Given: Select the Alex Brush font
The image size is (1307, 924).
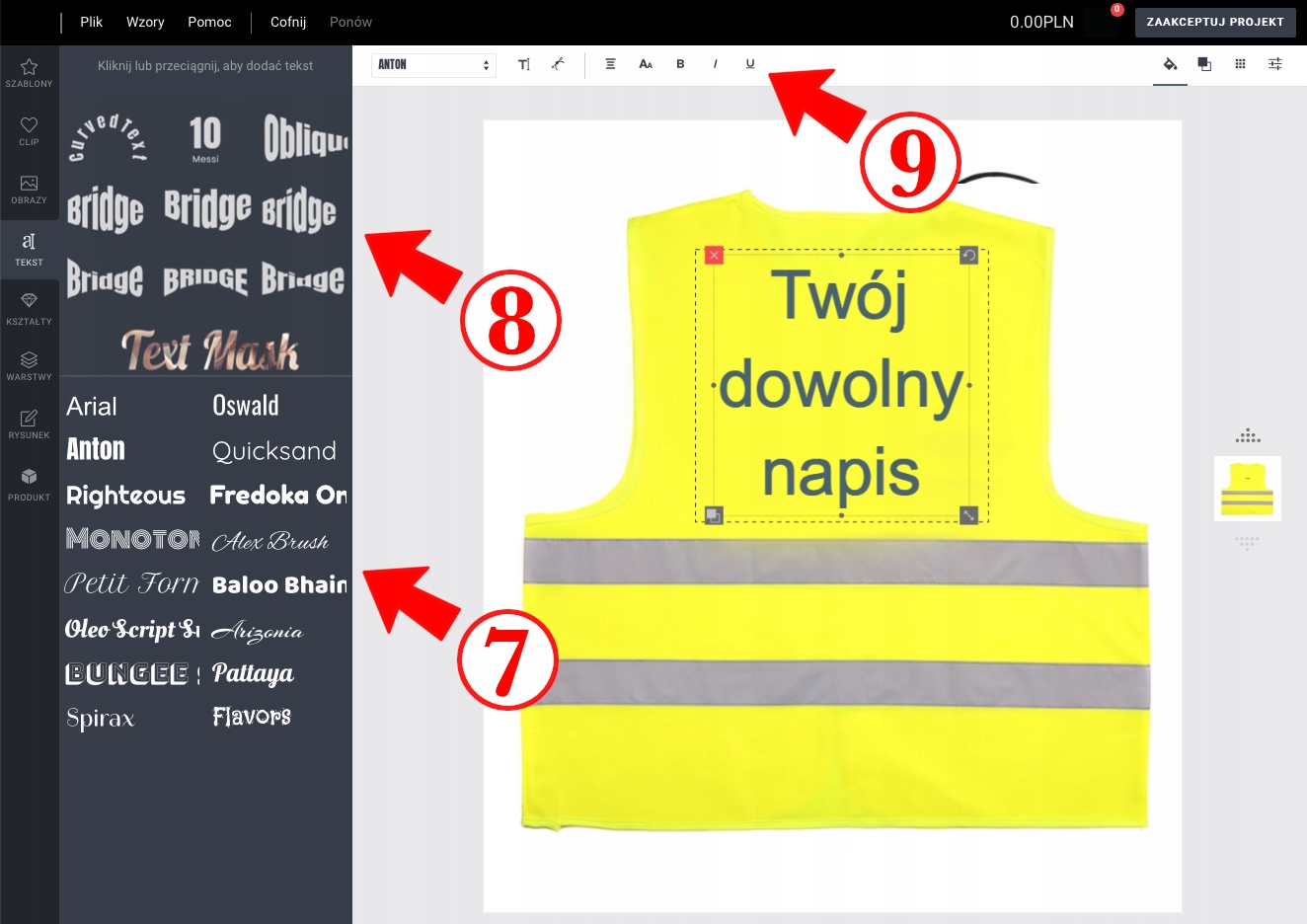Looking at the screenshot, I should 270,541.
